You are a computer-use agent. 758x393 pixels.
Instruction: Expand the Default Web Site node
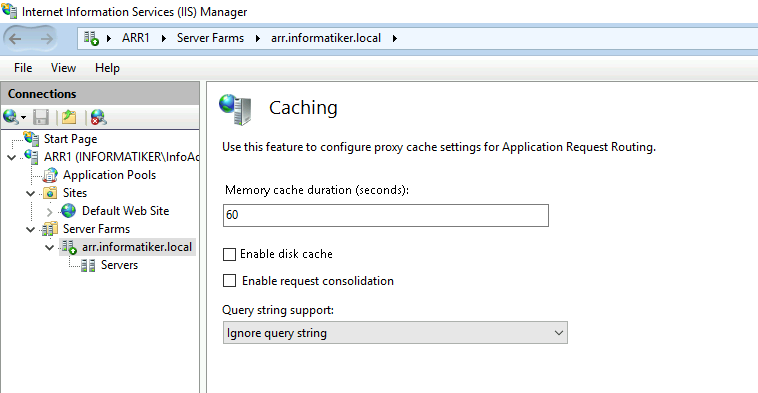(49, 212)
